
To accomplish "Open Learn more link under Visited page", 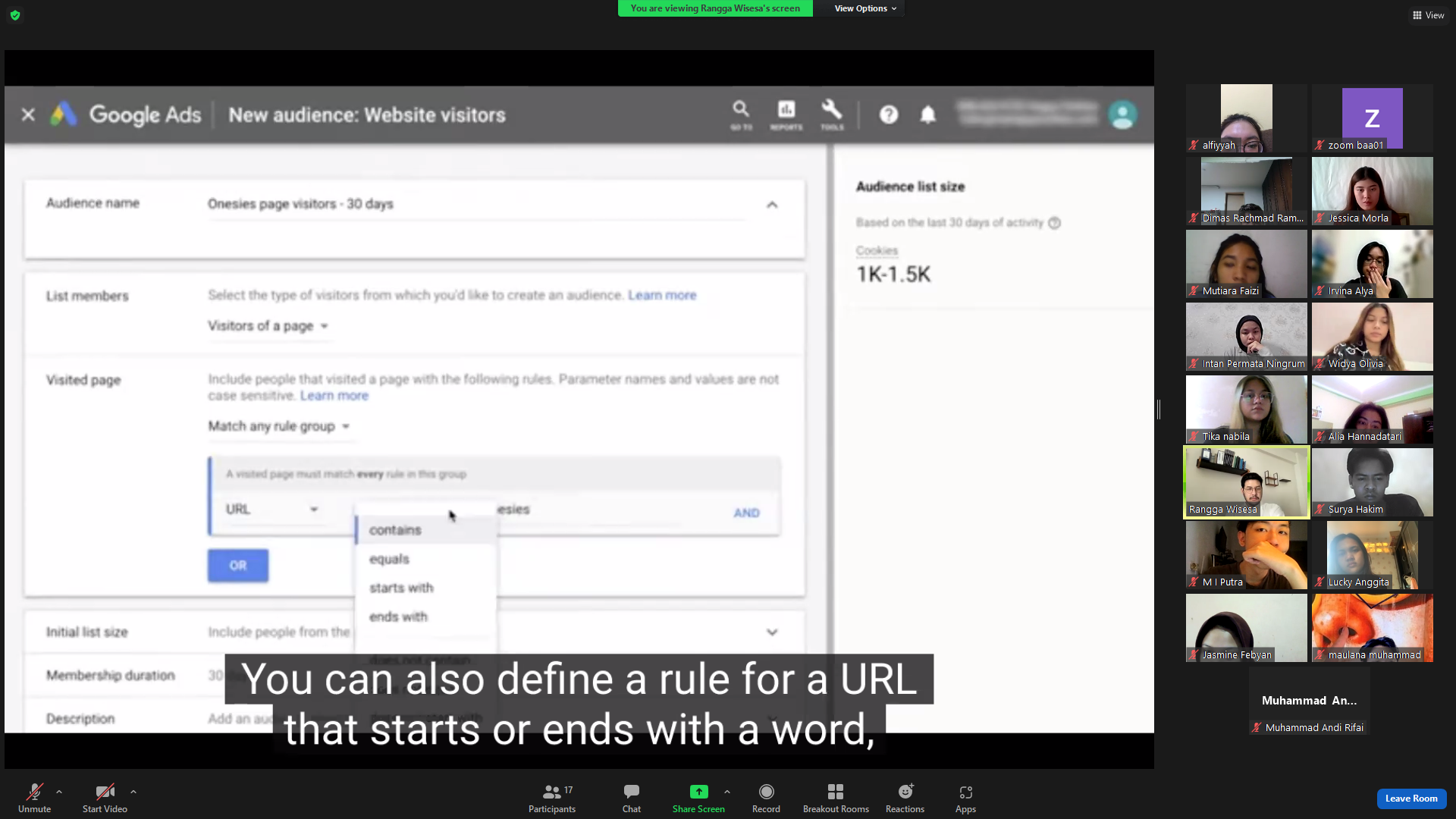I will (x=334, y=396).
